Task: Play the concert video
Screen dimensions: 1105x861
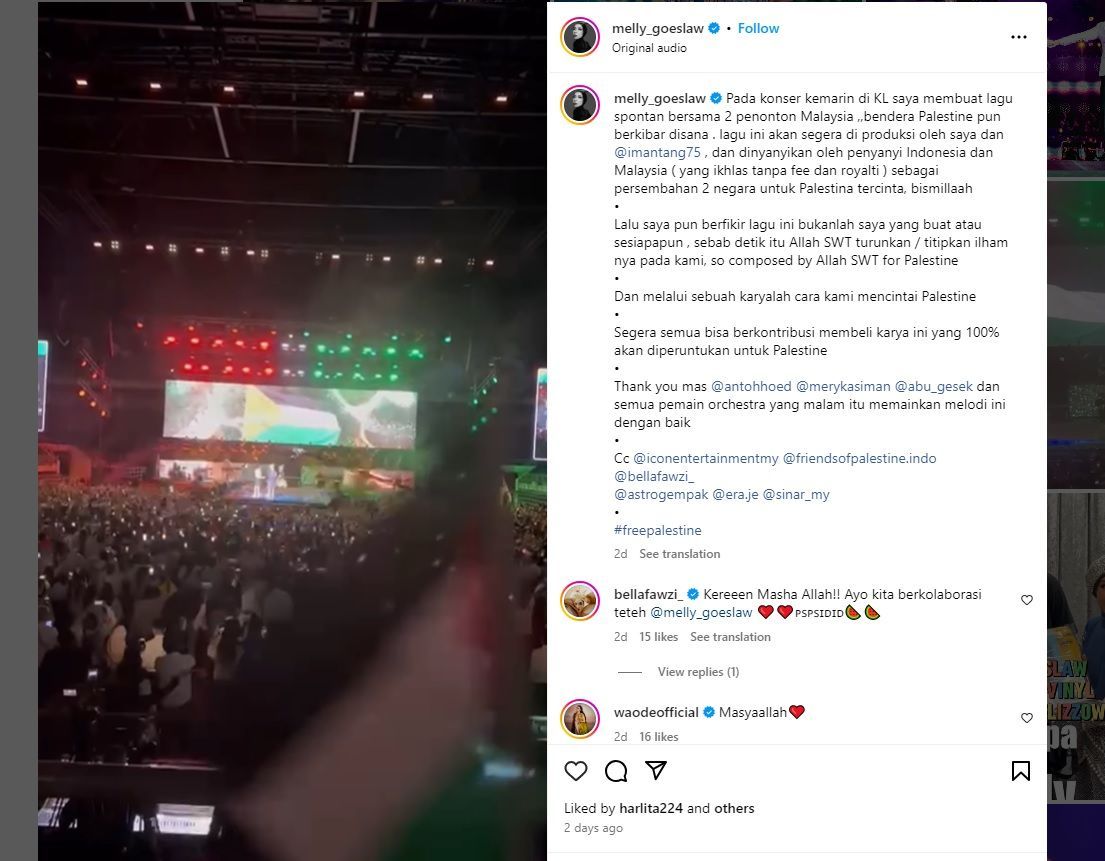Action: point(292,430)
